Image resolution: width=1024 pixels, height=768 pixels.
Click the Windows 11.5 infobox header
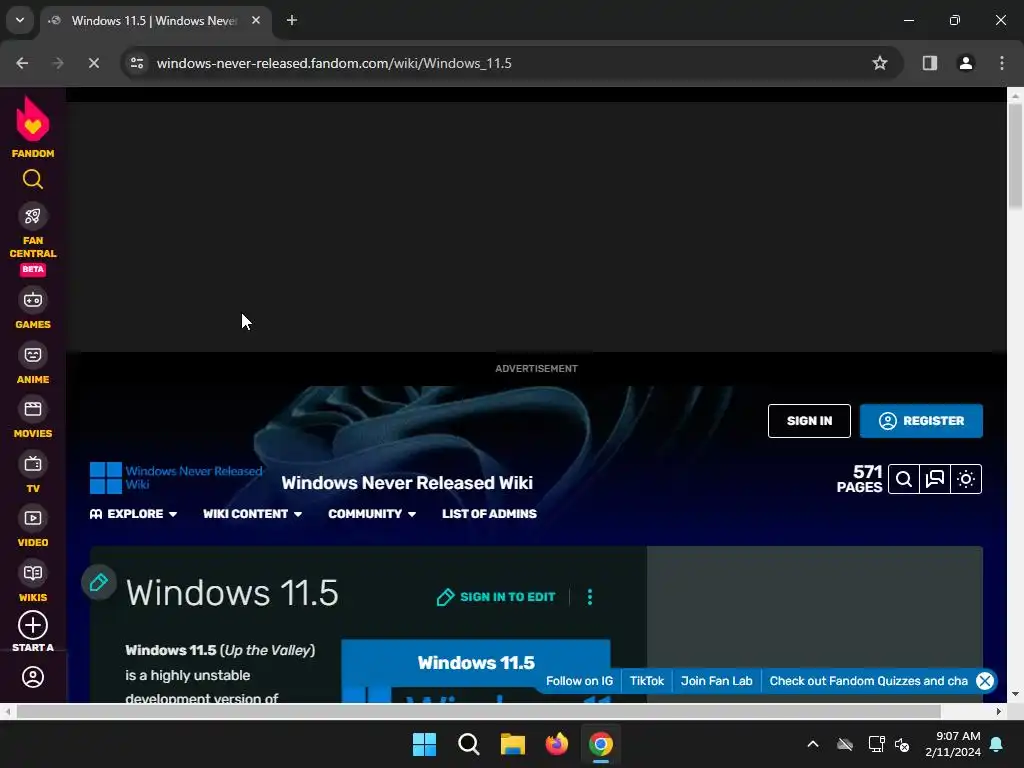pyautogui.click(x=476, y=663)
